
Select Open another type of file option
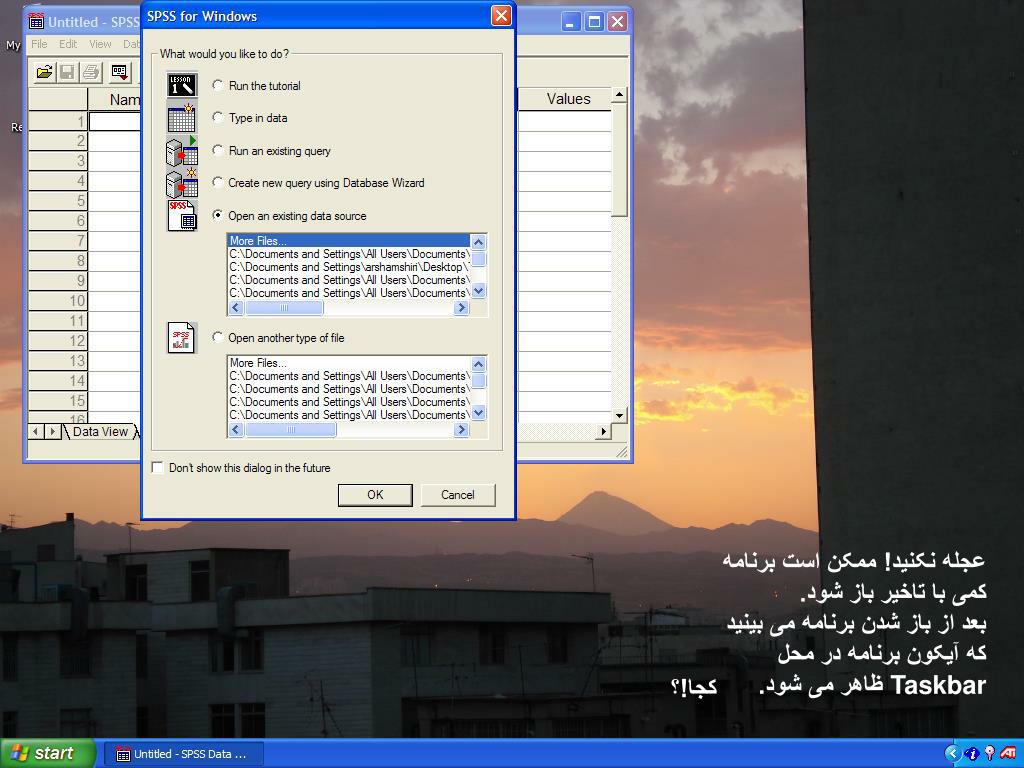[x=218, y=337]
